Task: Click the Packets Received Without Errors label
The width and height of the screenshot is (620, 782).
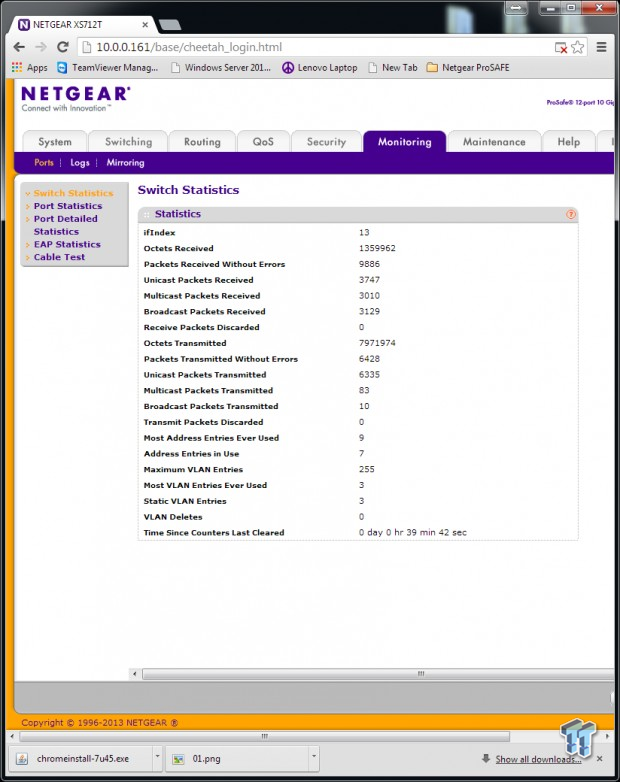Action: 214,264
